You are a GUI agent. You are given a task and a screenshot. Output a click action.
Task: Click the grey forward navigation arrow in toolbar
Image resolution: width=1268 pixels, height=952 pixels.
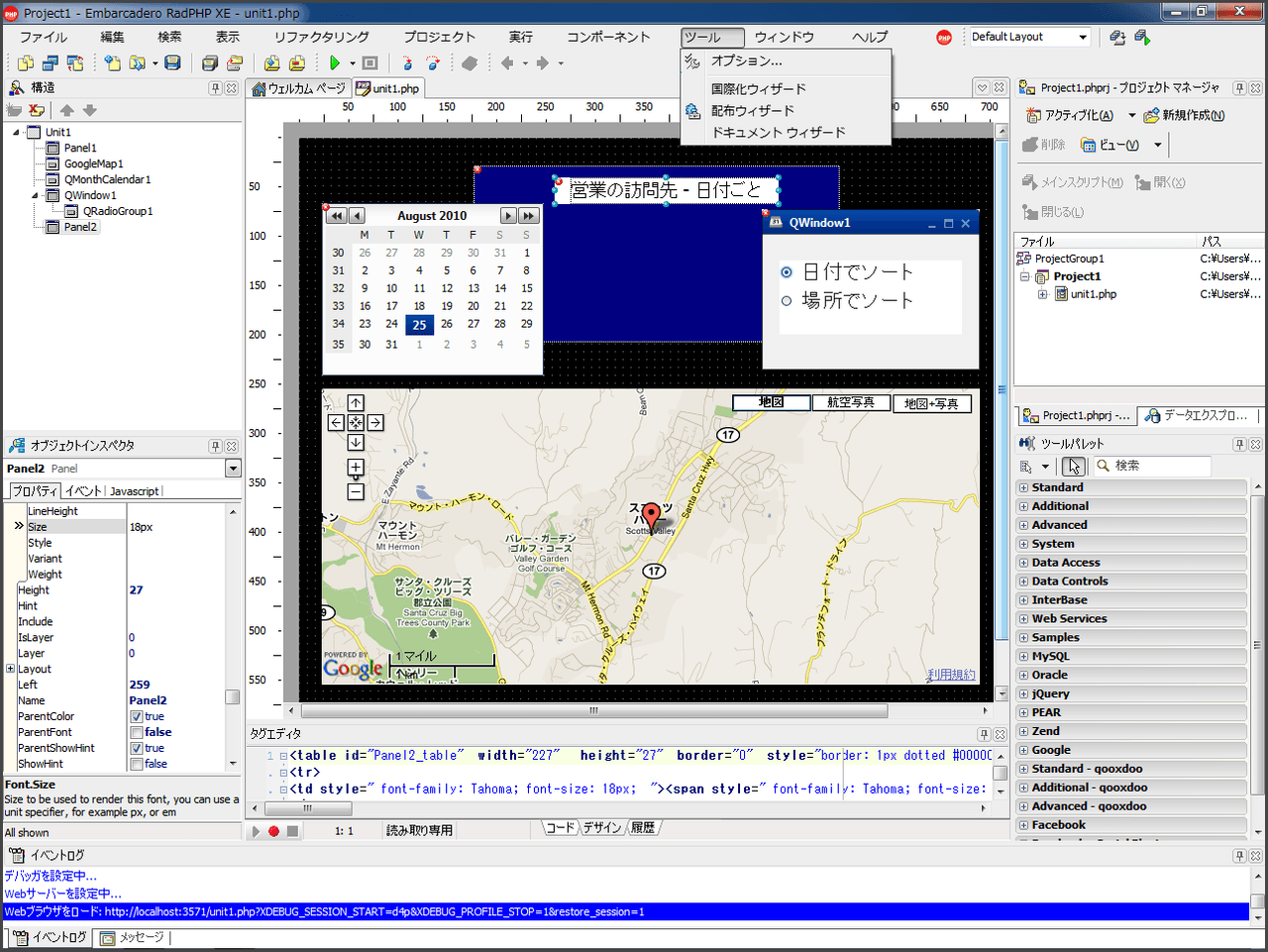[x=542, y=63]
